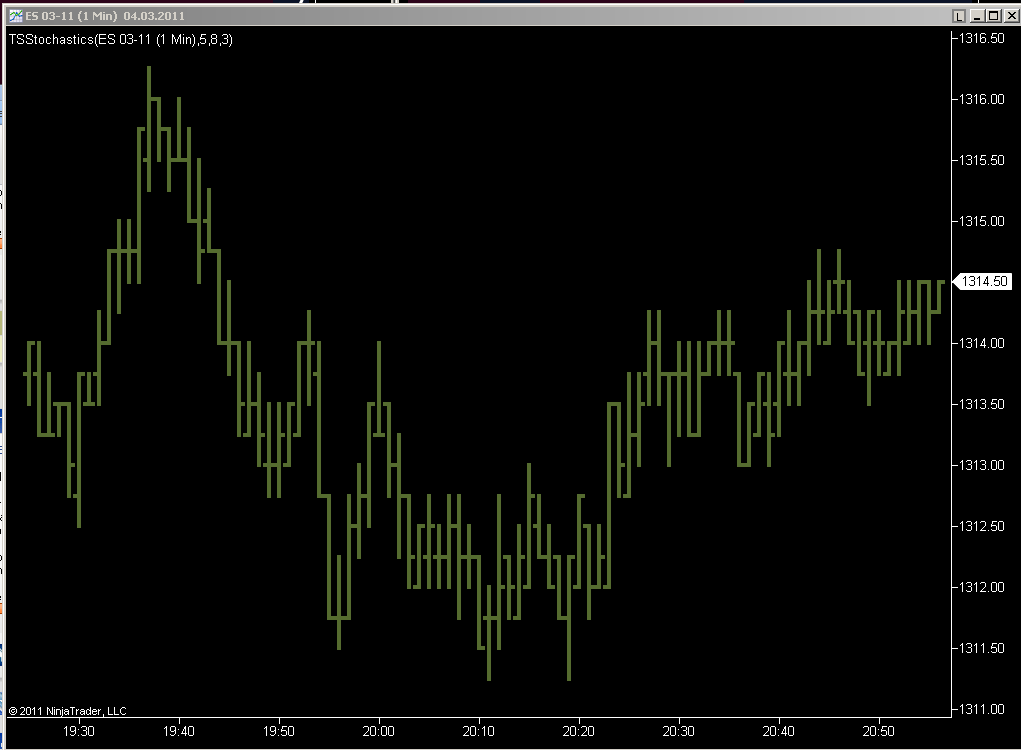
Task: Click the 1316.50 price axis label
Action: click(982, 38)
